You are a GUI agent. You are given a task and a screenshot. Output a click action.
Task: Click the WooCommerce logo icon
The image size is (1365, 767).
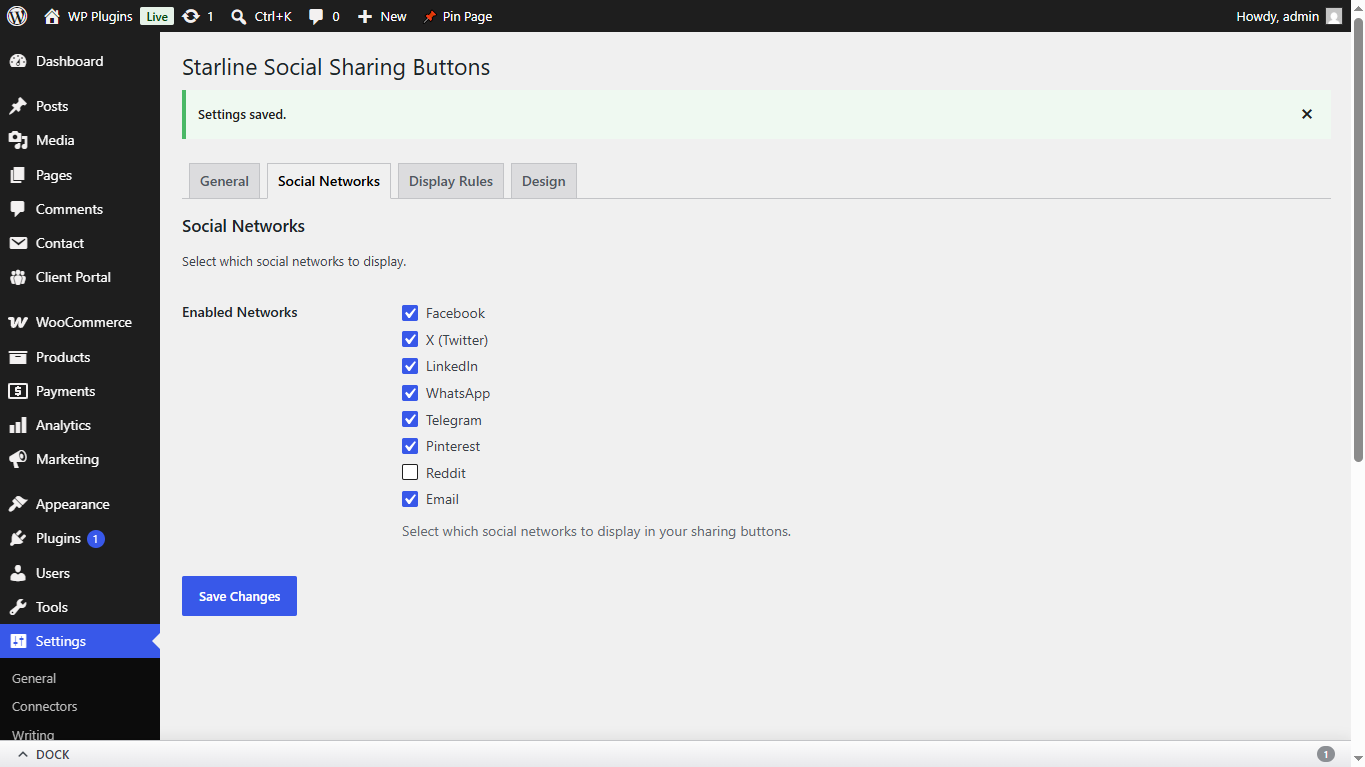pyautogui.click(x=18, y=322)
